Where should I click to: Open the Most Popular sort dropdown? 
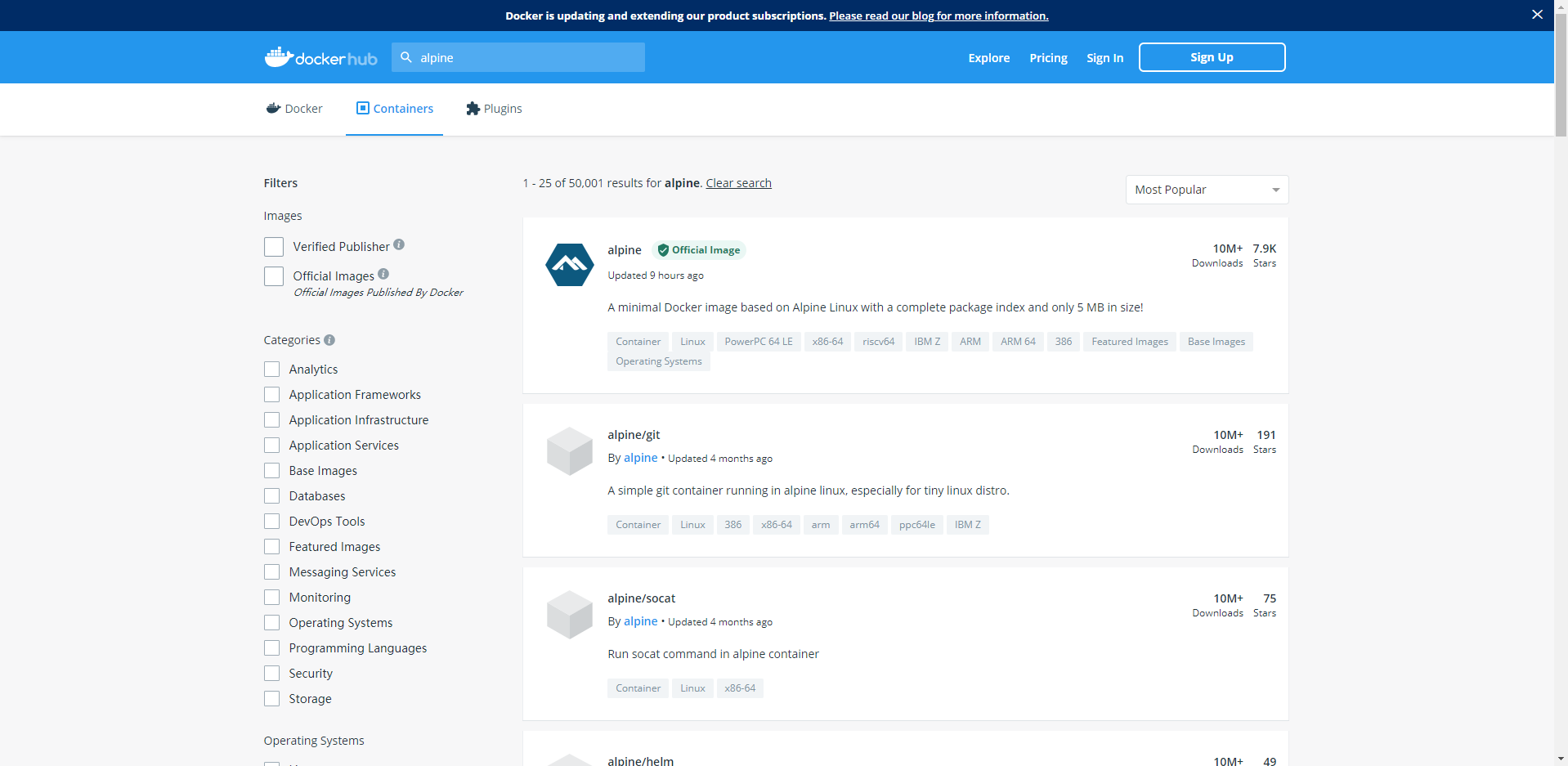1207,190
